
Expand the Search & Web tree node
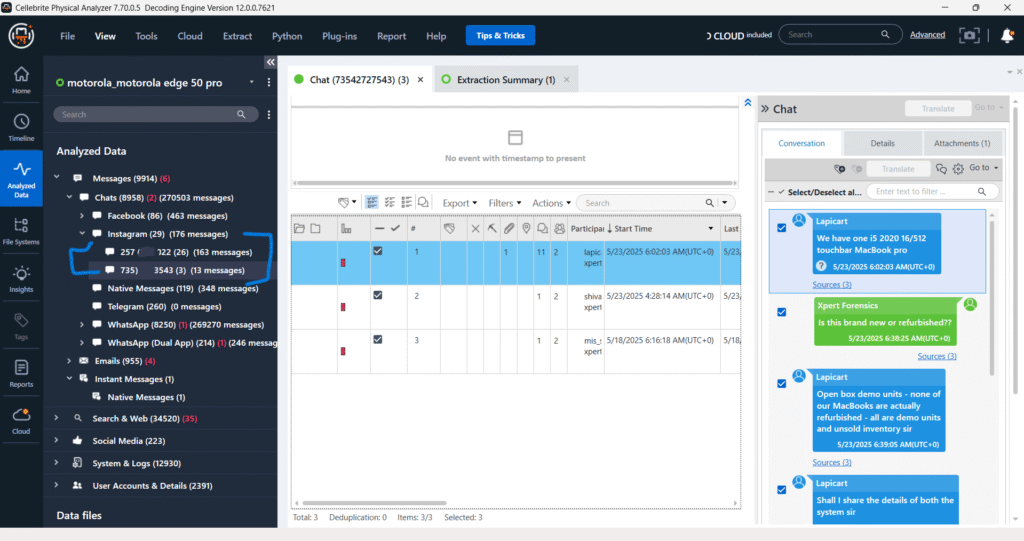57,418
